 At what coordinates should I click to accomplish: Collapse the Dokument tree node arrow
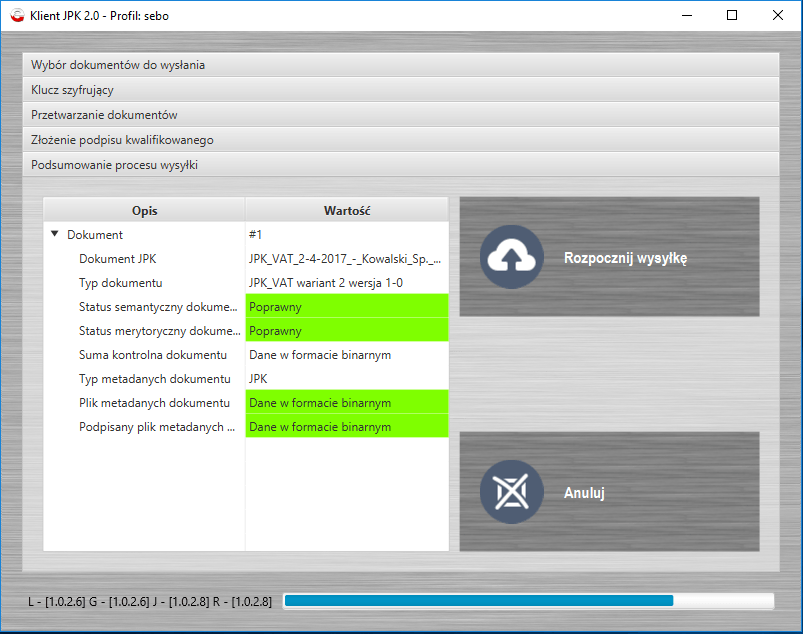click(54, 235)
